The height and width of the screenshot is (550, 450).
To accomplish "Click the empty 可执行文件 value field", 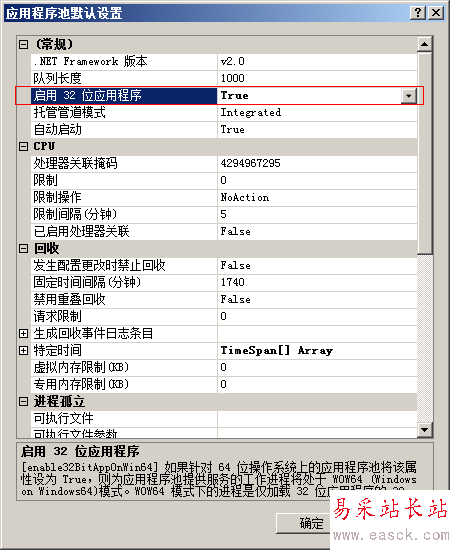I will (317, 418).
